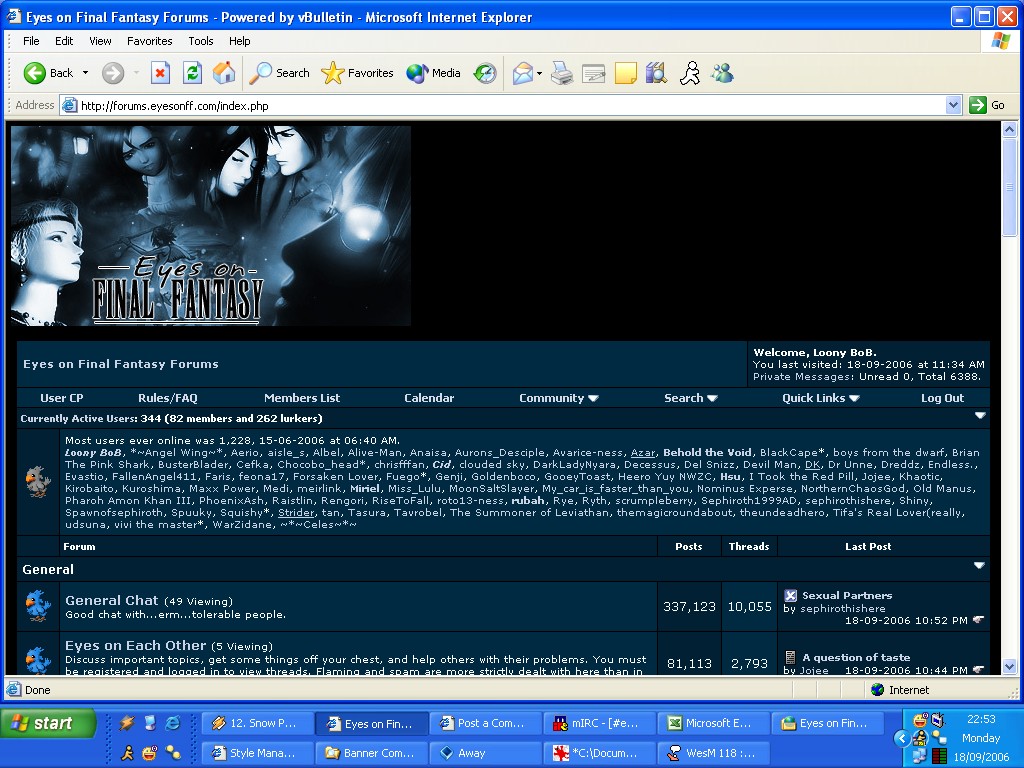The image size is (1024, 768).
Task: Click the grey Forward arrow button
Action: (113, 72)
